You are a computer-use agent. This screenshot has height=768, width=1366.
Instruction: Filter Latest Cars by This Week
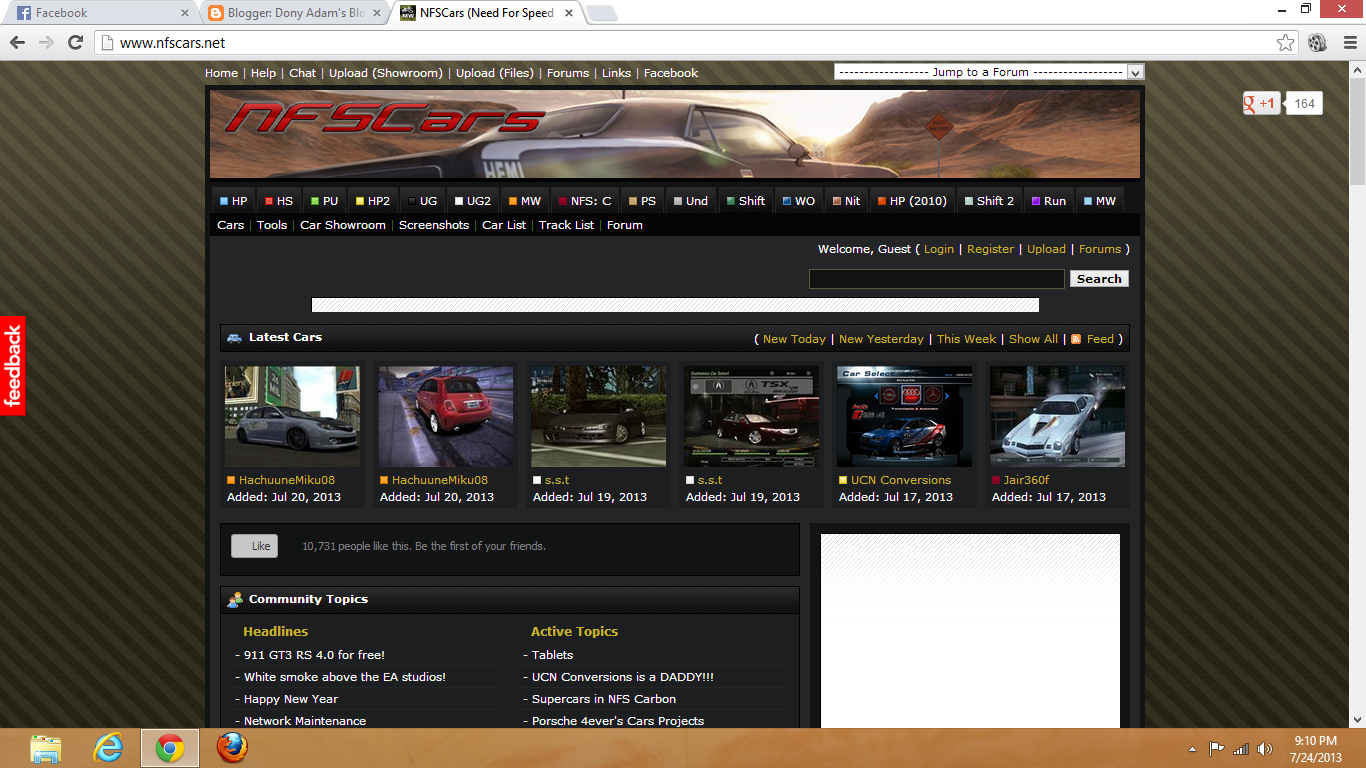[x=966, y=339]
